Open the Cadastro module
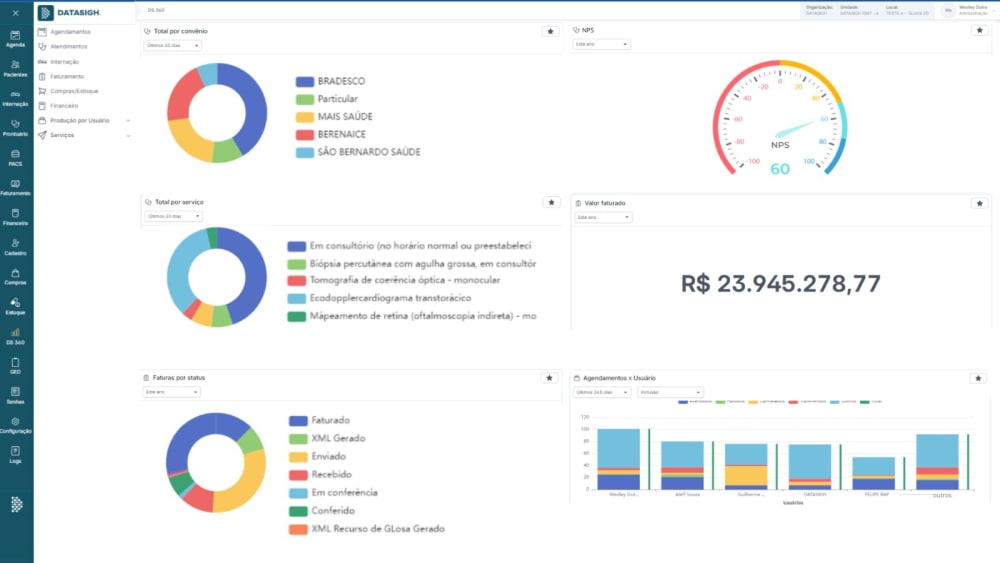Image resolution: width=1000 pixels, height=563 pixels. [15, 247]
